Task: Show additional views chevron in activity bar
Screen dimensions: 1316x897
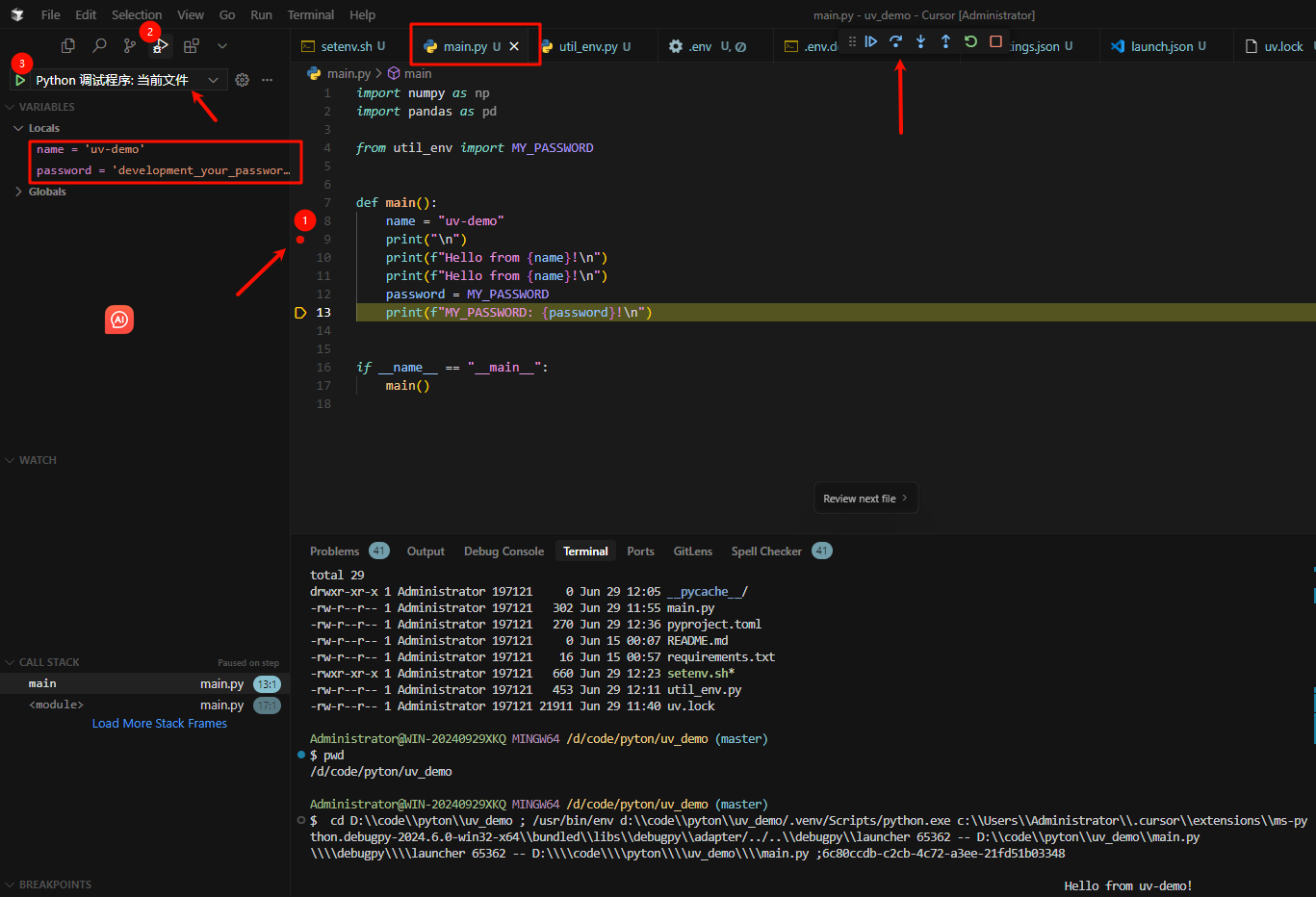Action: pyautogui.click(x=222, y=45)
